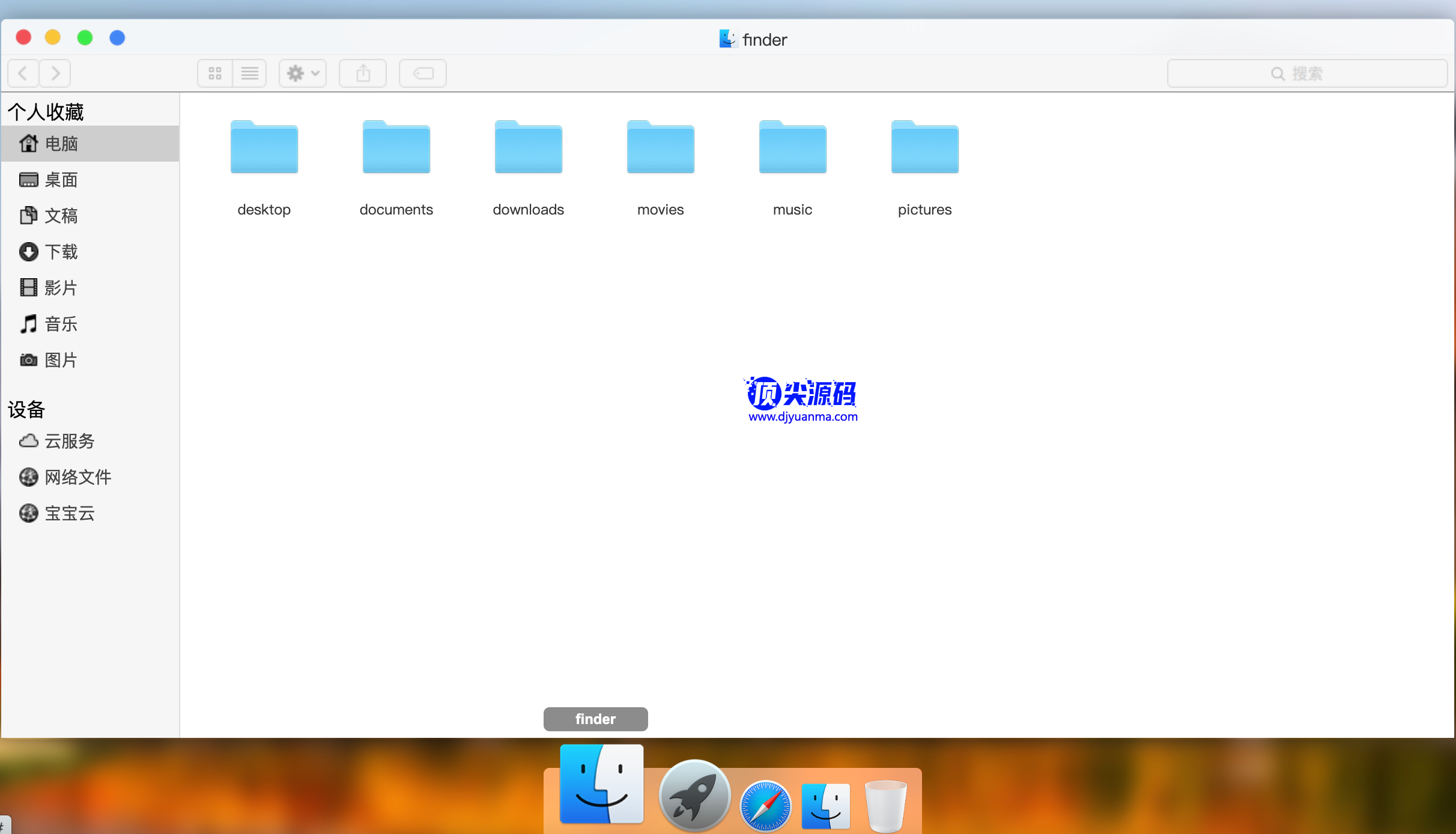
Task: Click the share toolbar icon
Action: (363, 73)
